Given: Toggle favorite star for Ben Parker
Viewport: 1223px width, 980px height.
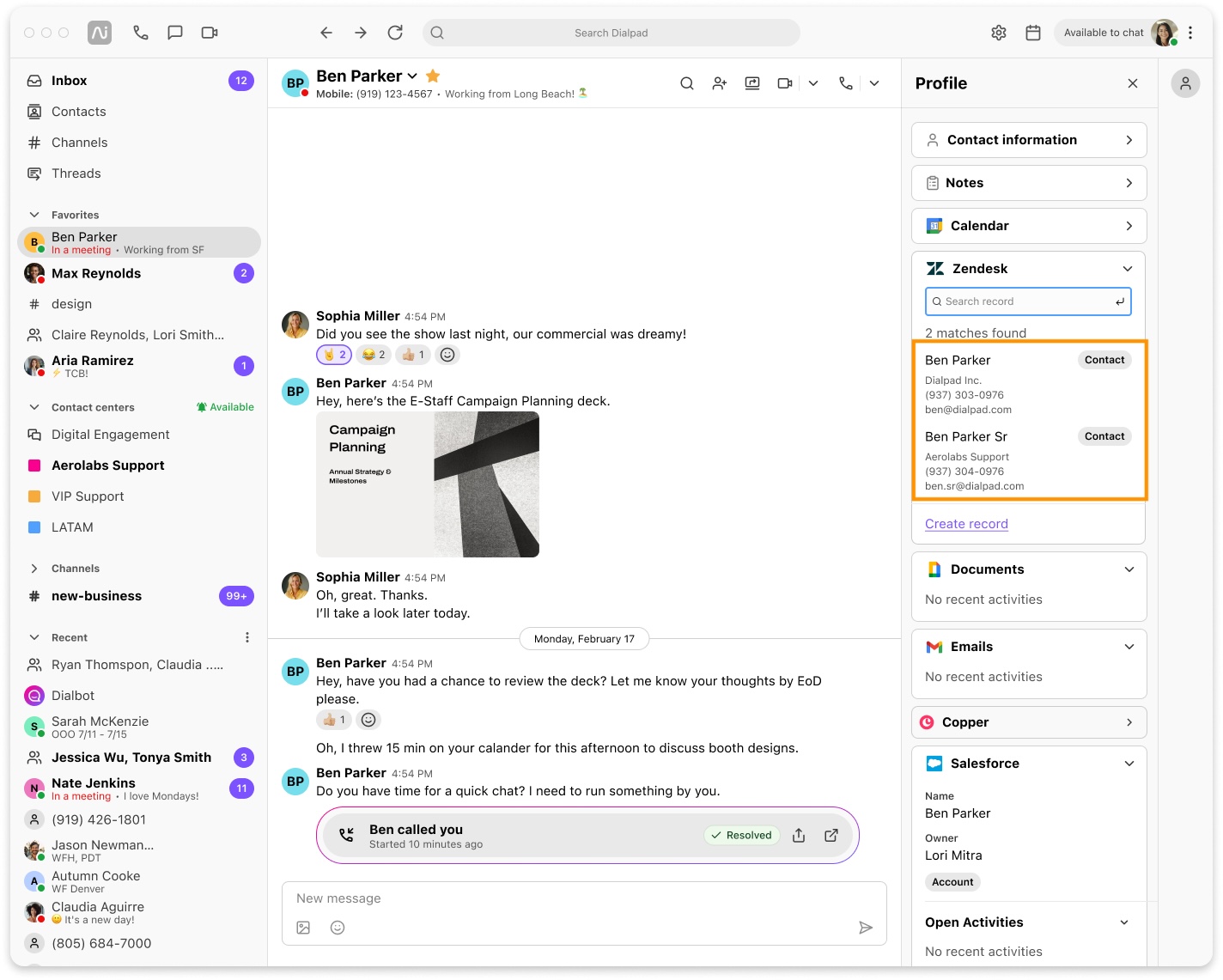Looking at the screenshot, I should [433, 76].
